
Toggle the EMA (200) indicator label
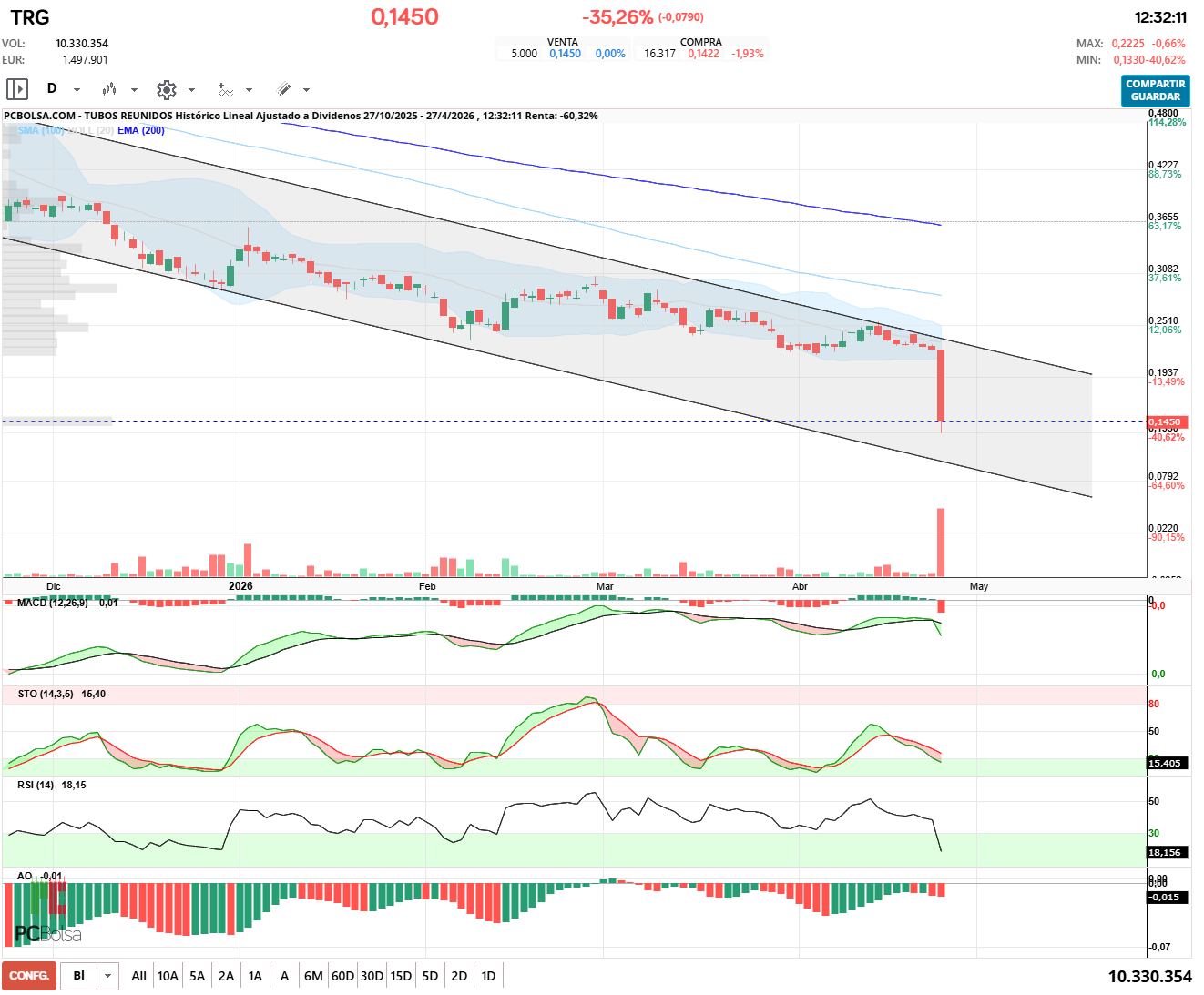click(x=141, y=130)
